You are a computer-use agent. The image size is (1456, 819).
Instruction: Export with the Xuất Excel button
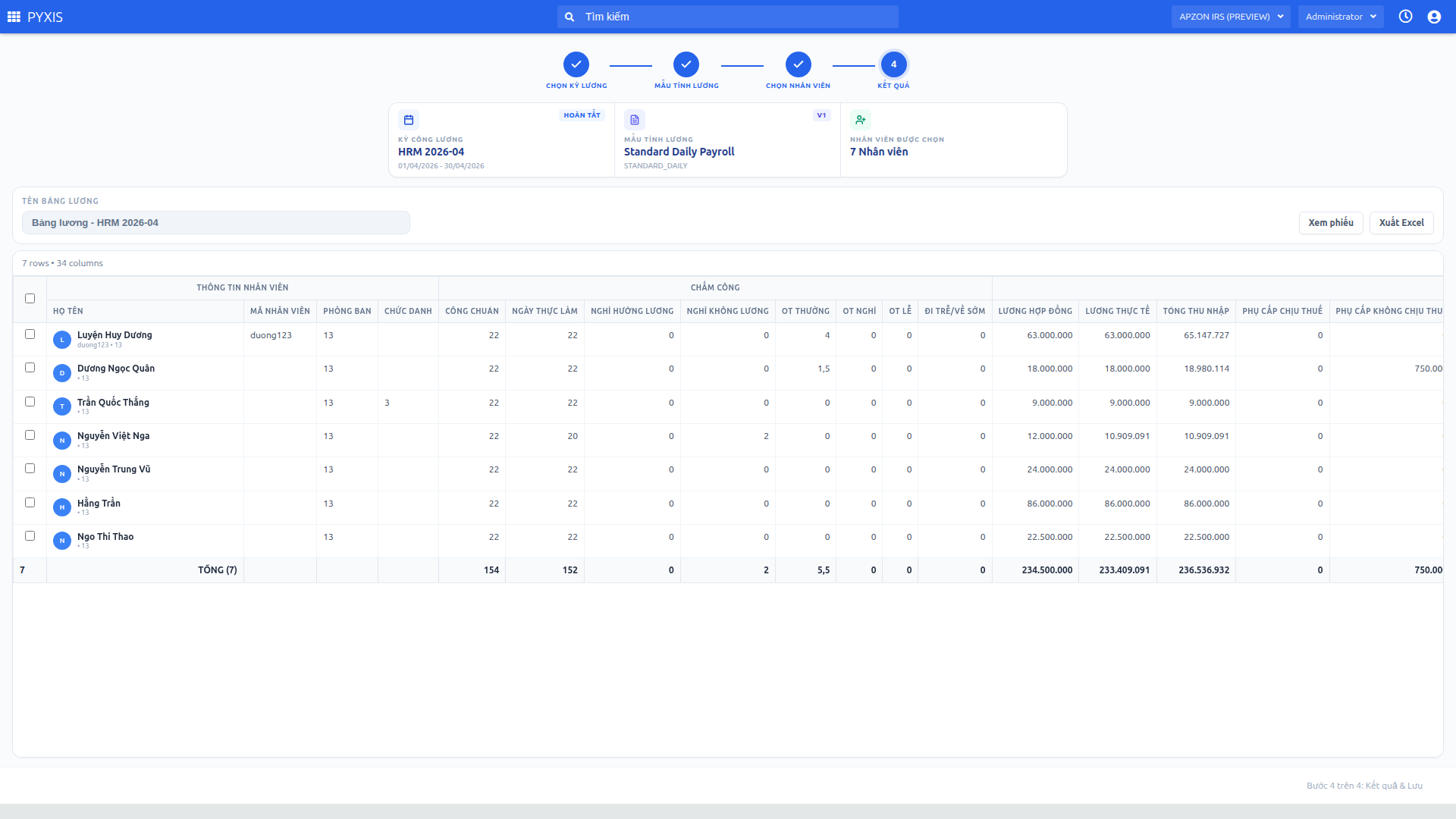pyautogui.click(x=1401, y=223)
